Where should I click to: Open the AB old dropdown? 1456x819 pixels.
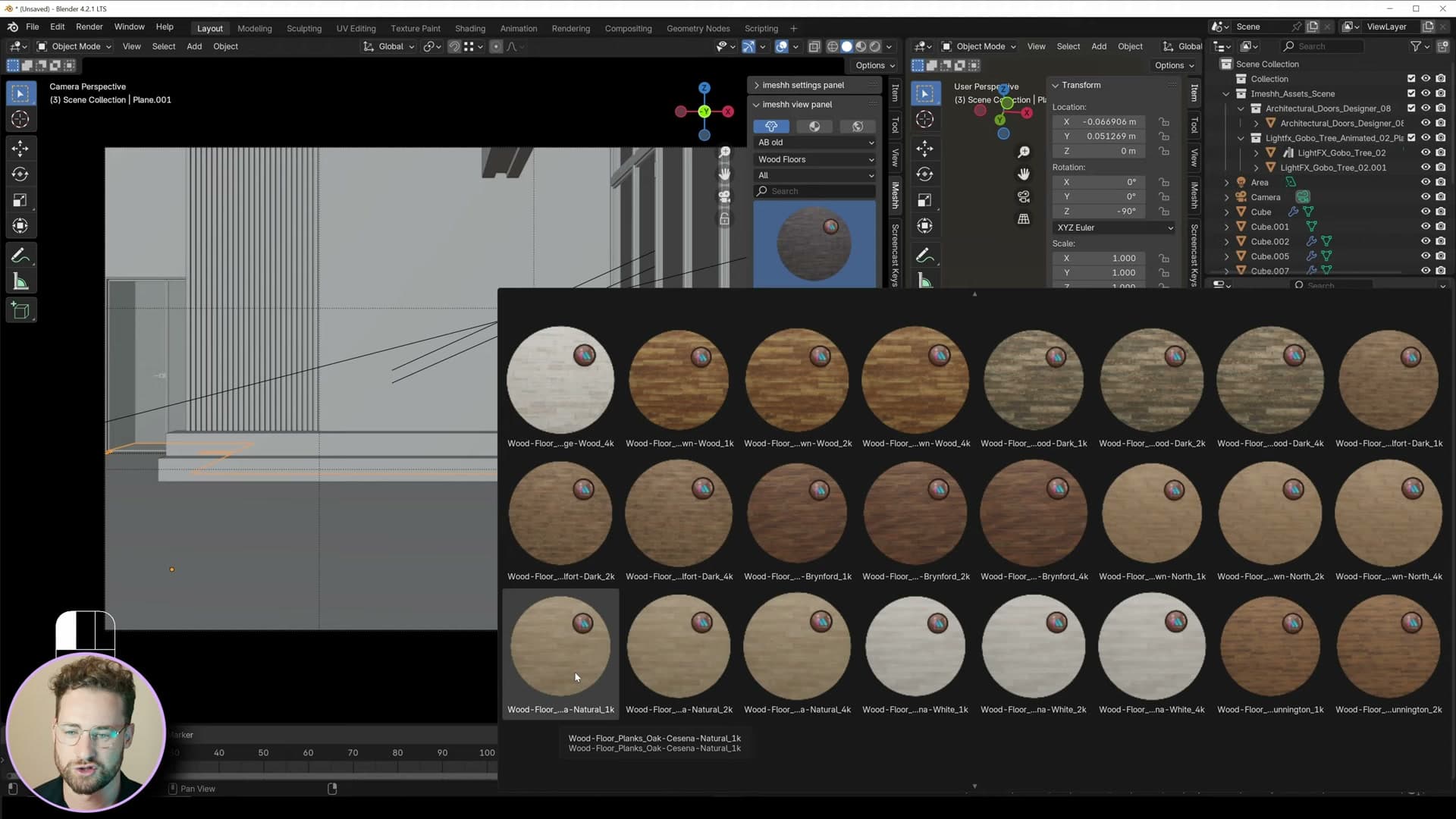pyautogui.click(x=815, y=143)
